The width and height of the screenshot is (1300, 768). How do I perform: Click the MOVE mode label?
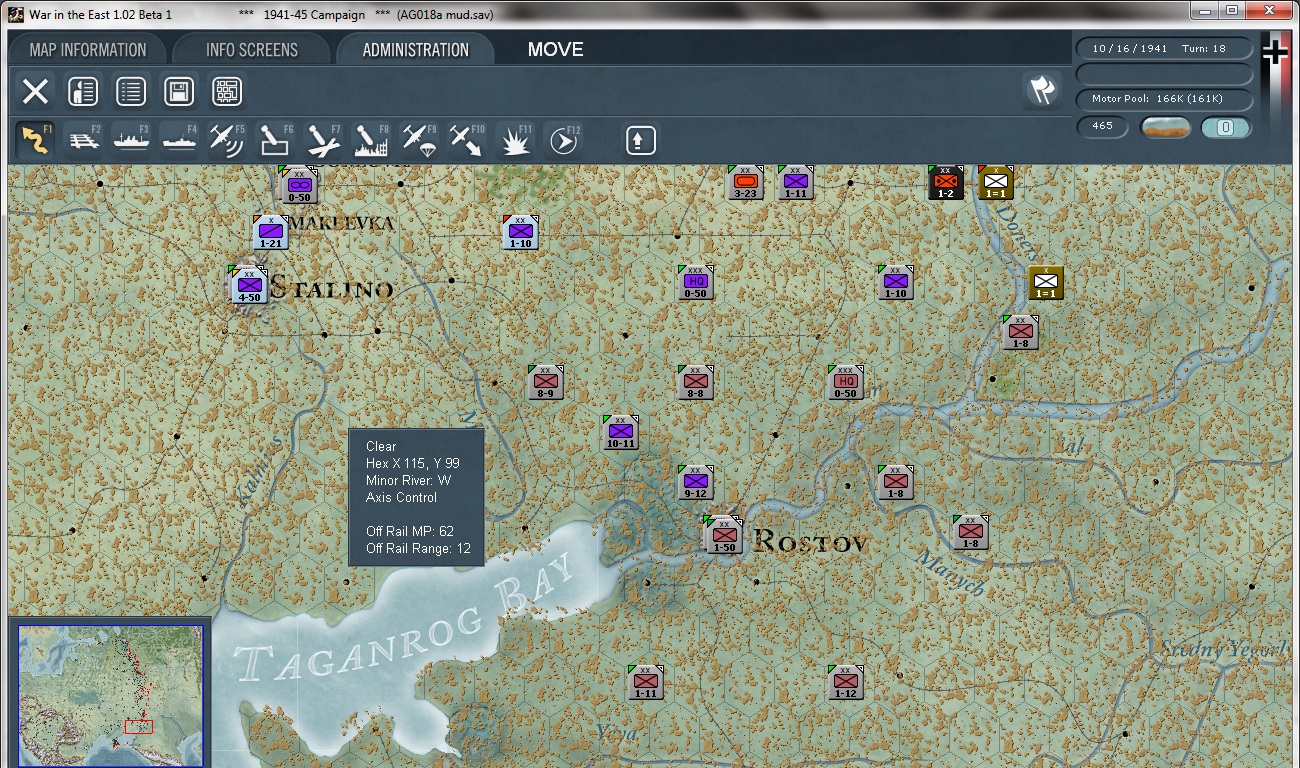point(555,50)
